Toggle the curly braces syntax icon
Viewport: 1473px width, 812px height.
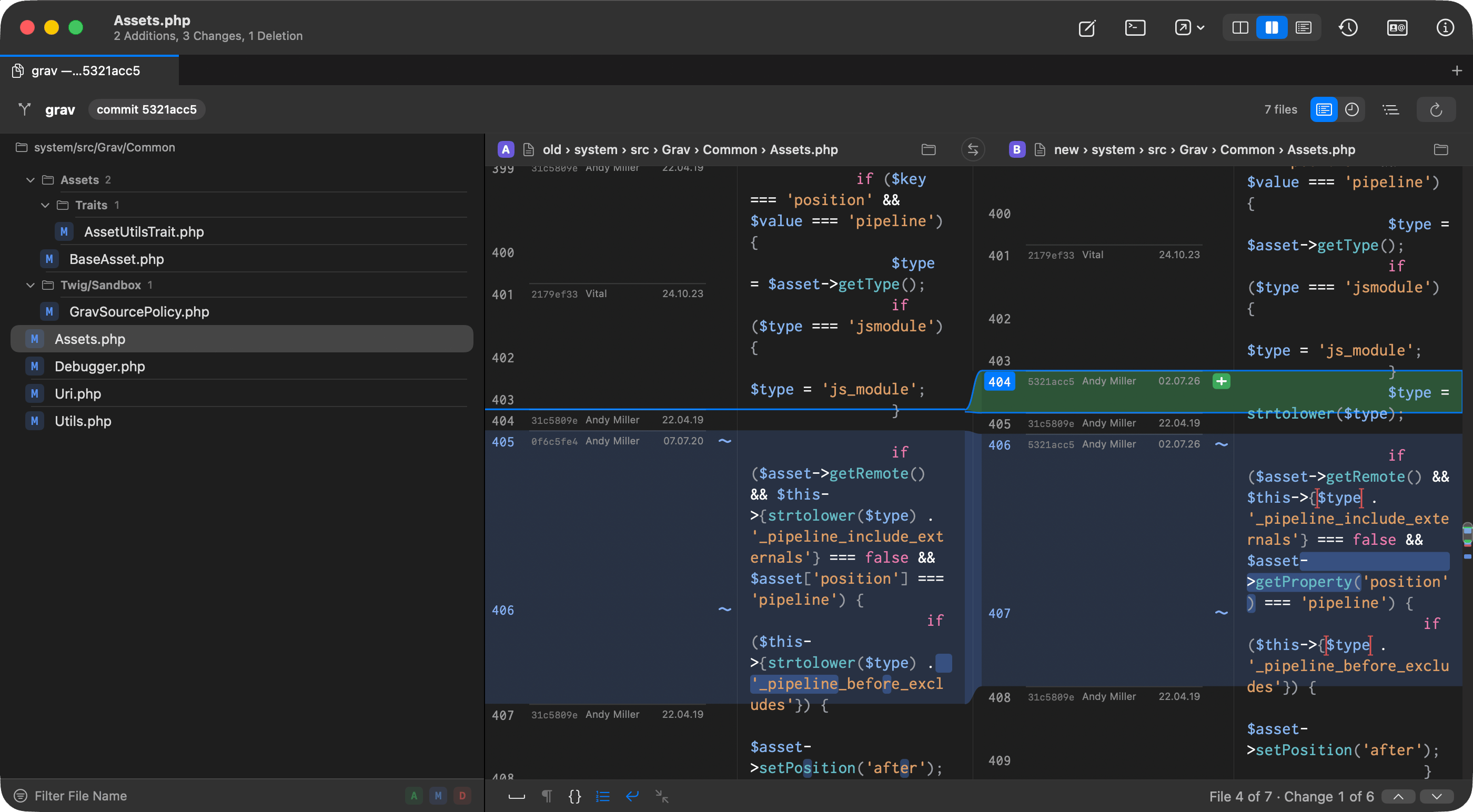point(574,796)
